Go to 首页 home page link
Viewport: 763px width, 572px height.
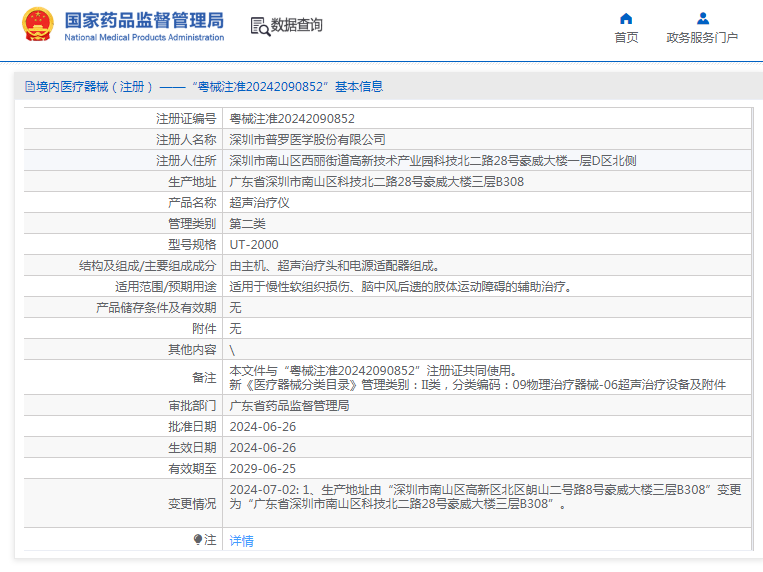pyautogui.click(x=626, y=37)
